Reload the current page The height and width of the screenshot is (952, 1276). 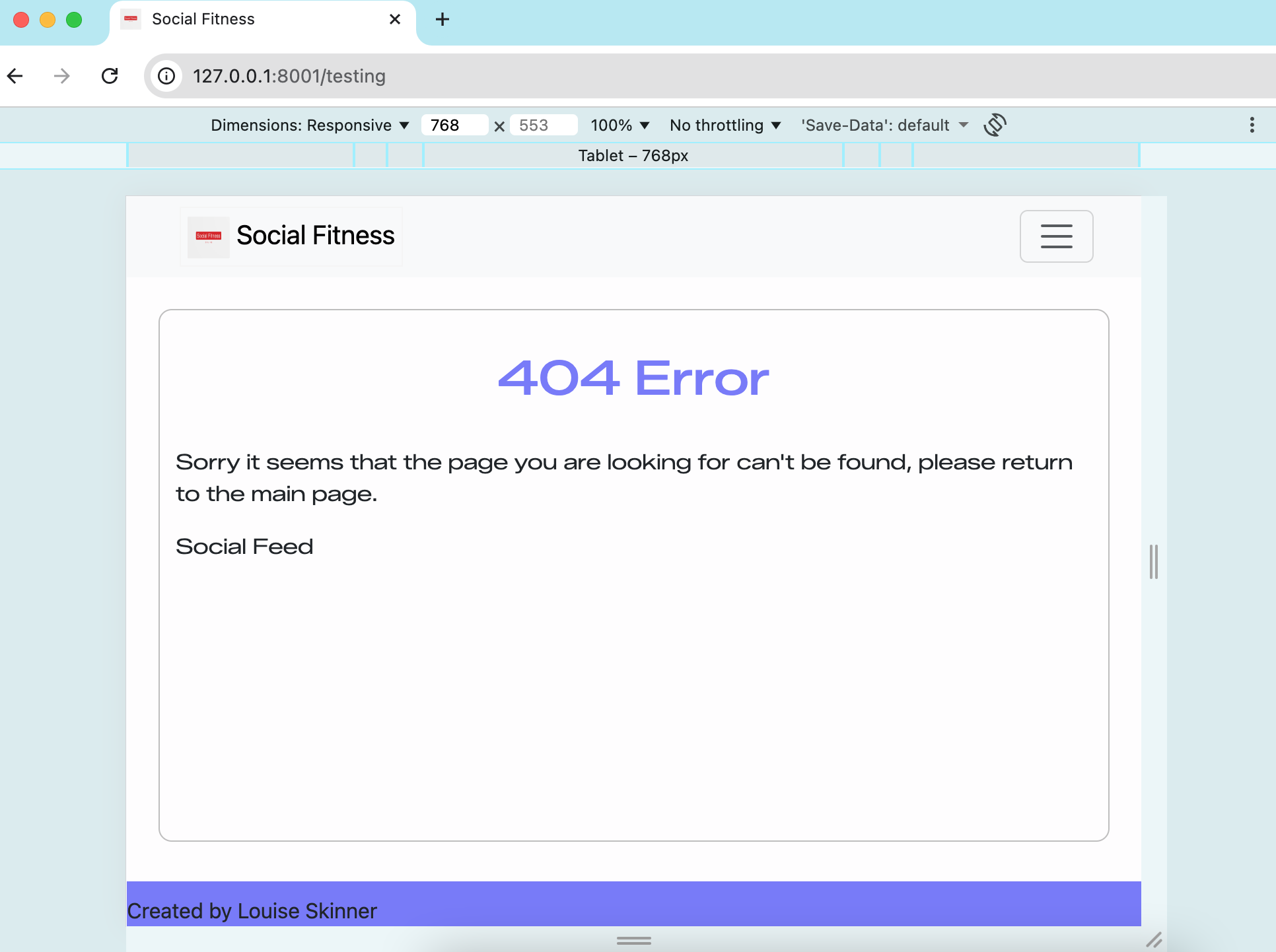pyautogui.click(x=110, y=76)
